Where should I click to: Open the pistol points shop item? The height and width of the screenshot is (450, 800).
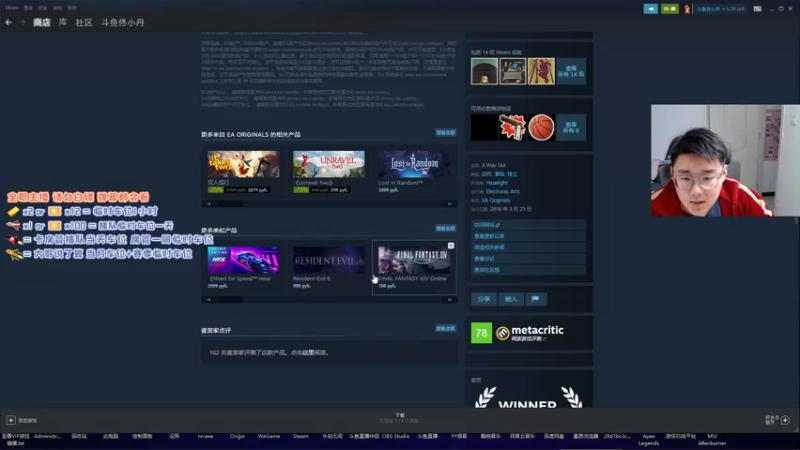click(513, 128)
